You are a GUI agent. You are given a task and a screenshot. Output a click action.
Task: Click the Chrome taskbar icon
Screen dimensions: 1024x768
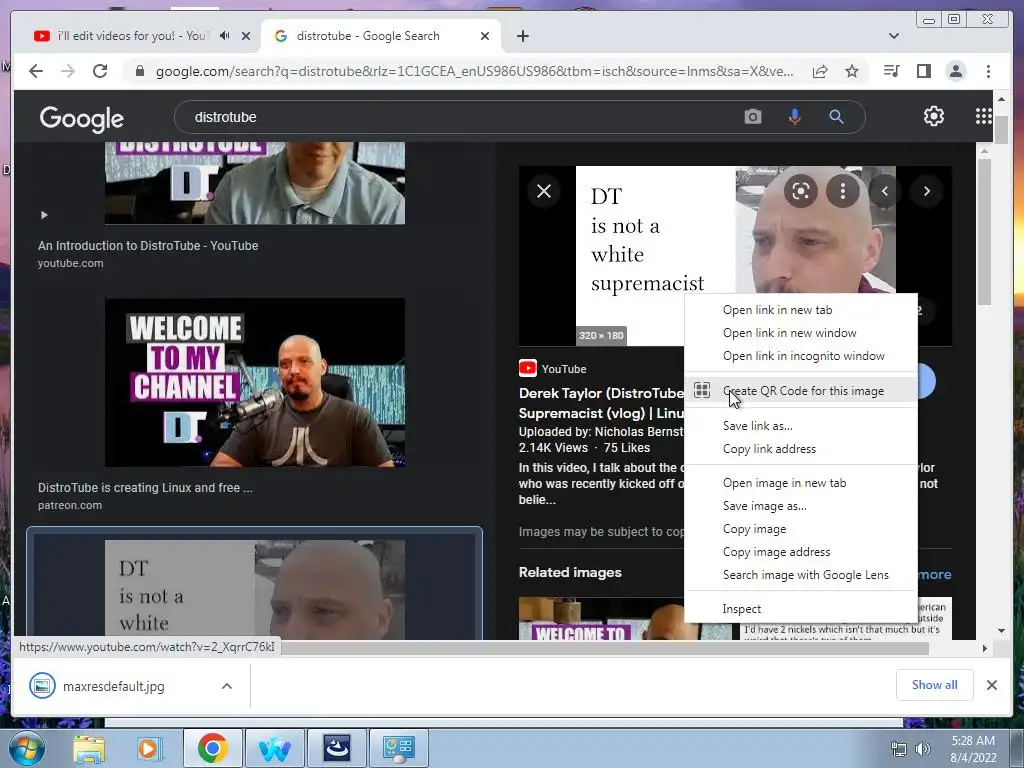[213, 748]
